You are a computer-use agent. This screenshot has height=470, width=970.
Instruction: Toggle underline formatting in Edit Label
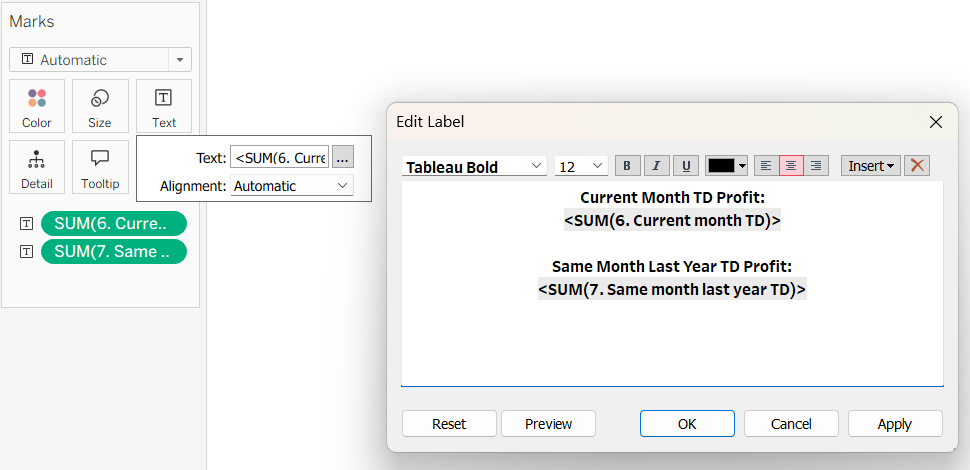pos(685,166)
